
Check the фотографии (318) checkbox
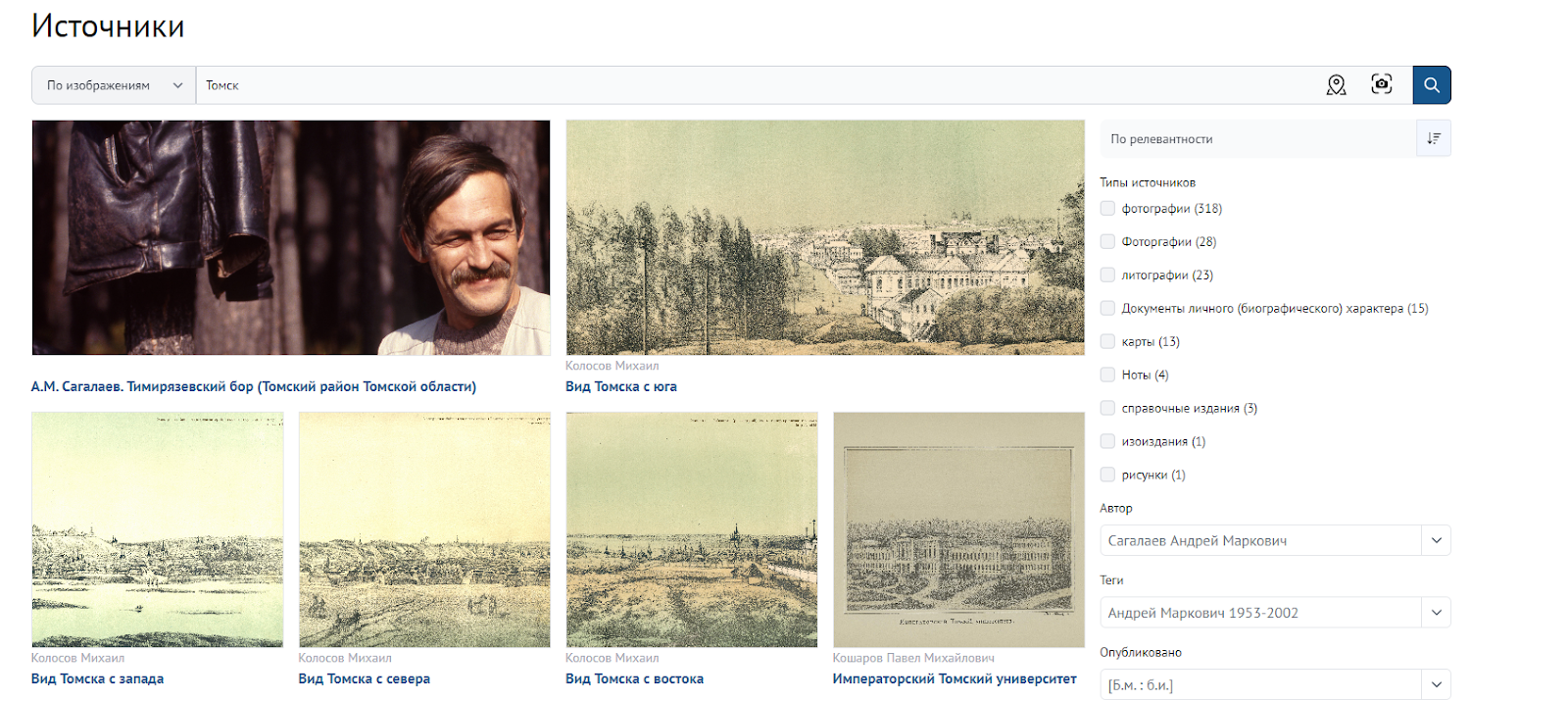[x=1107, y=208]
